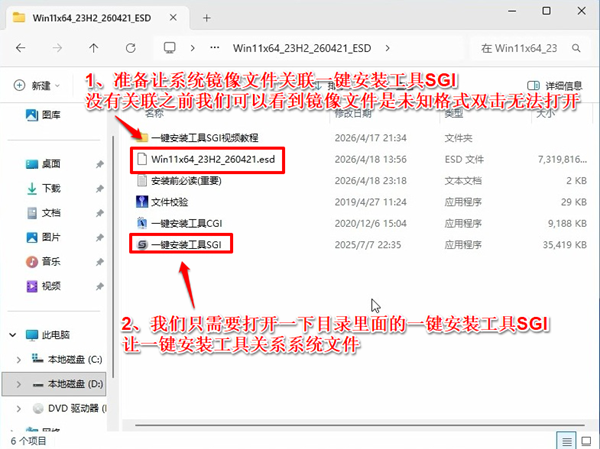The height and width of the screenshot is (449, 600).
Task: Open the address bar ellipsis menu
Action: pos(215,48)
